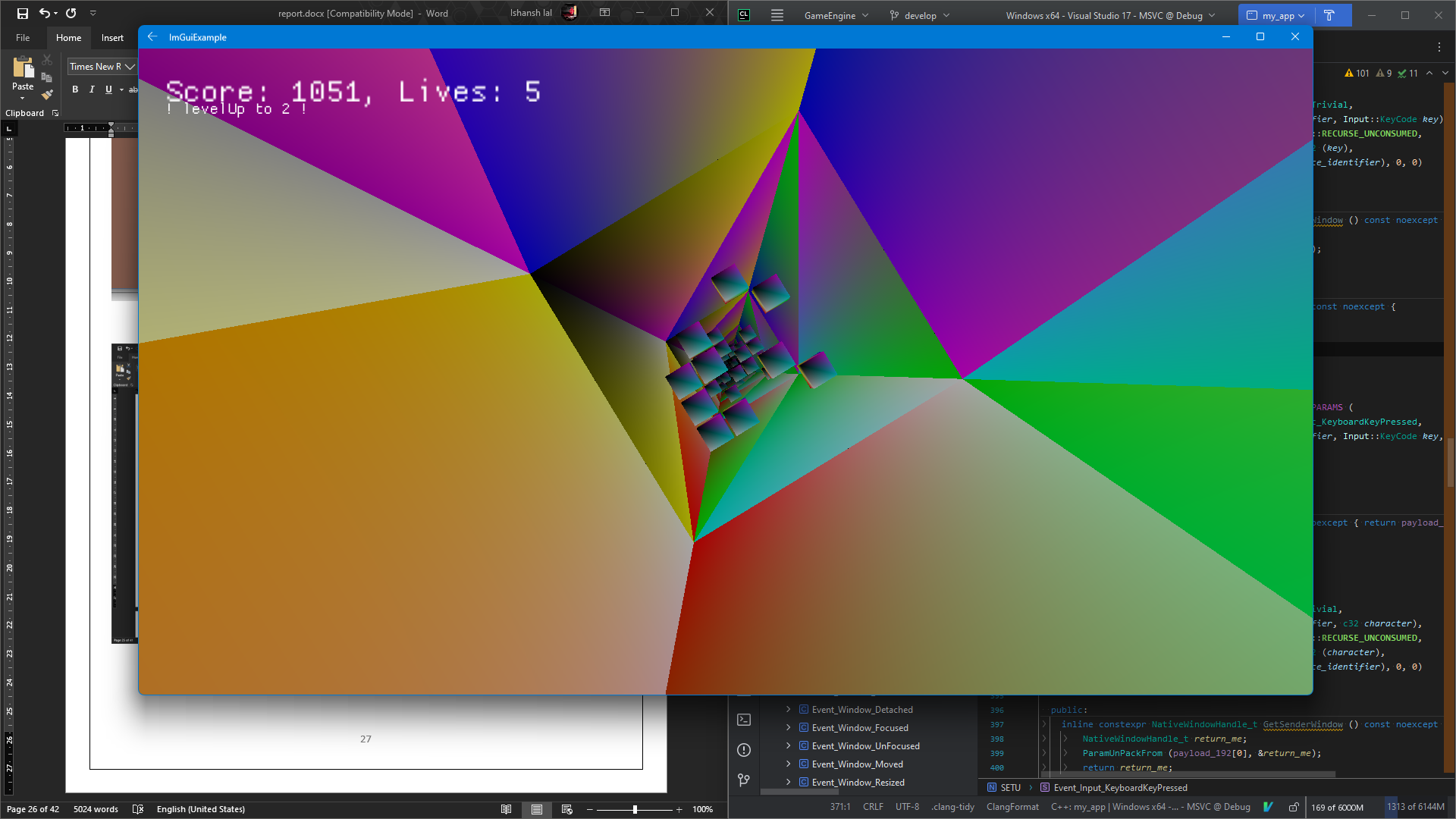Click the ClangFormat status bar button
The image size is (1456, 819).
1012,807
